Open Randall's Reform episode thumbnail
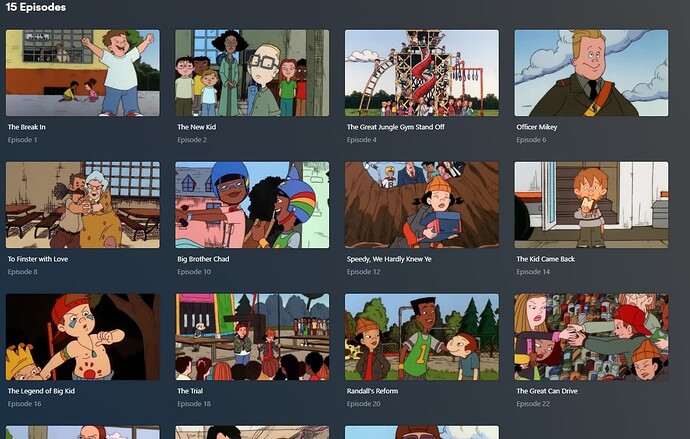The image size is (690, 439). pyautogui.click(x=422, y=337)
